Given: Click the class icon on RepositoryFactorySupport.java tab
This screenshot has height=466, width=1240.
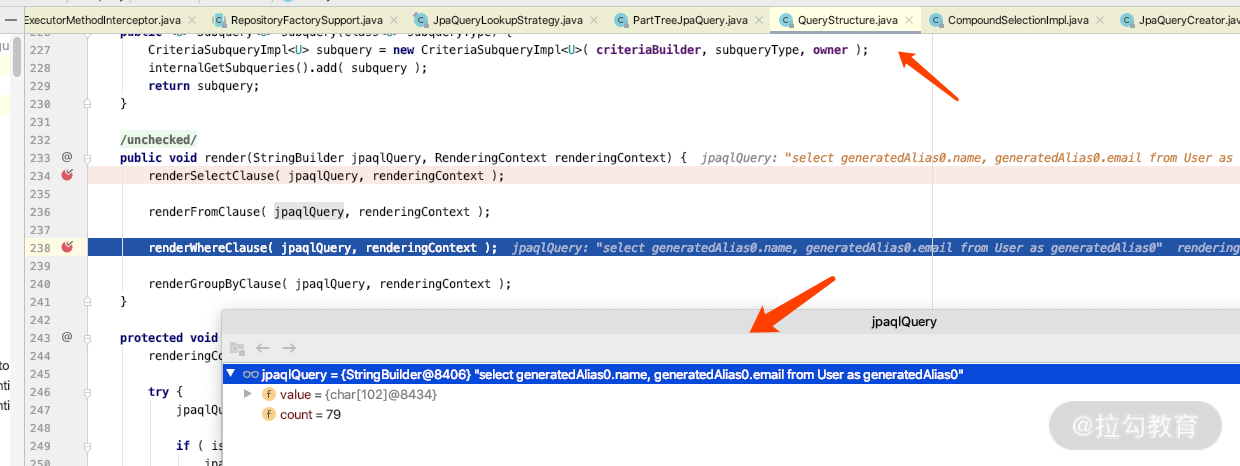Looking at the screenshot, I should [x=220, y=20].
